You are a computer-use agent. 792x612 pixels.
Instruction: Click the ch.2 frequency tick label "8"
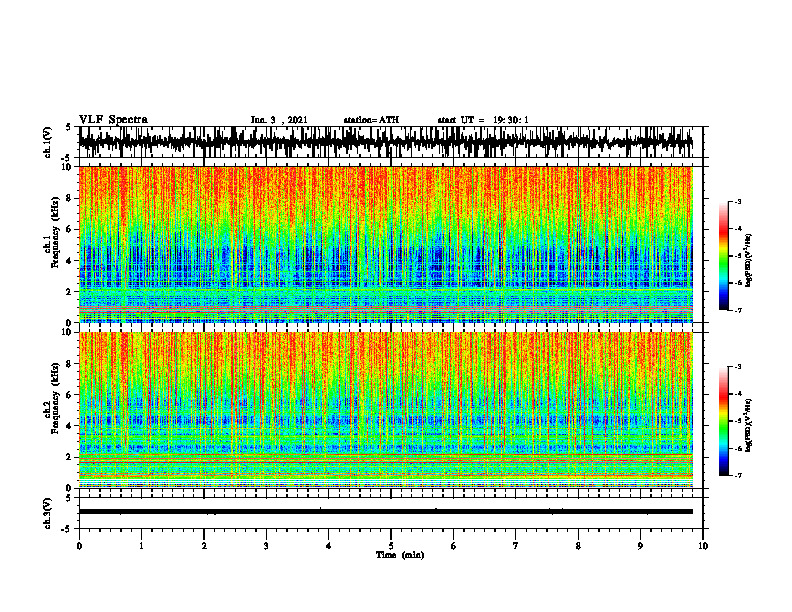70,364
